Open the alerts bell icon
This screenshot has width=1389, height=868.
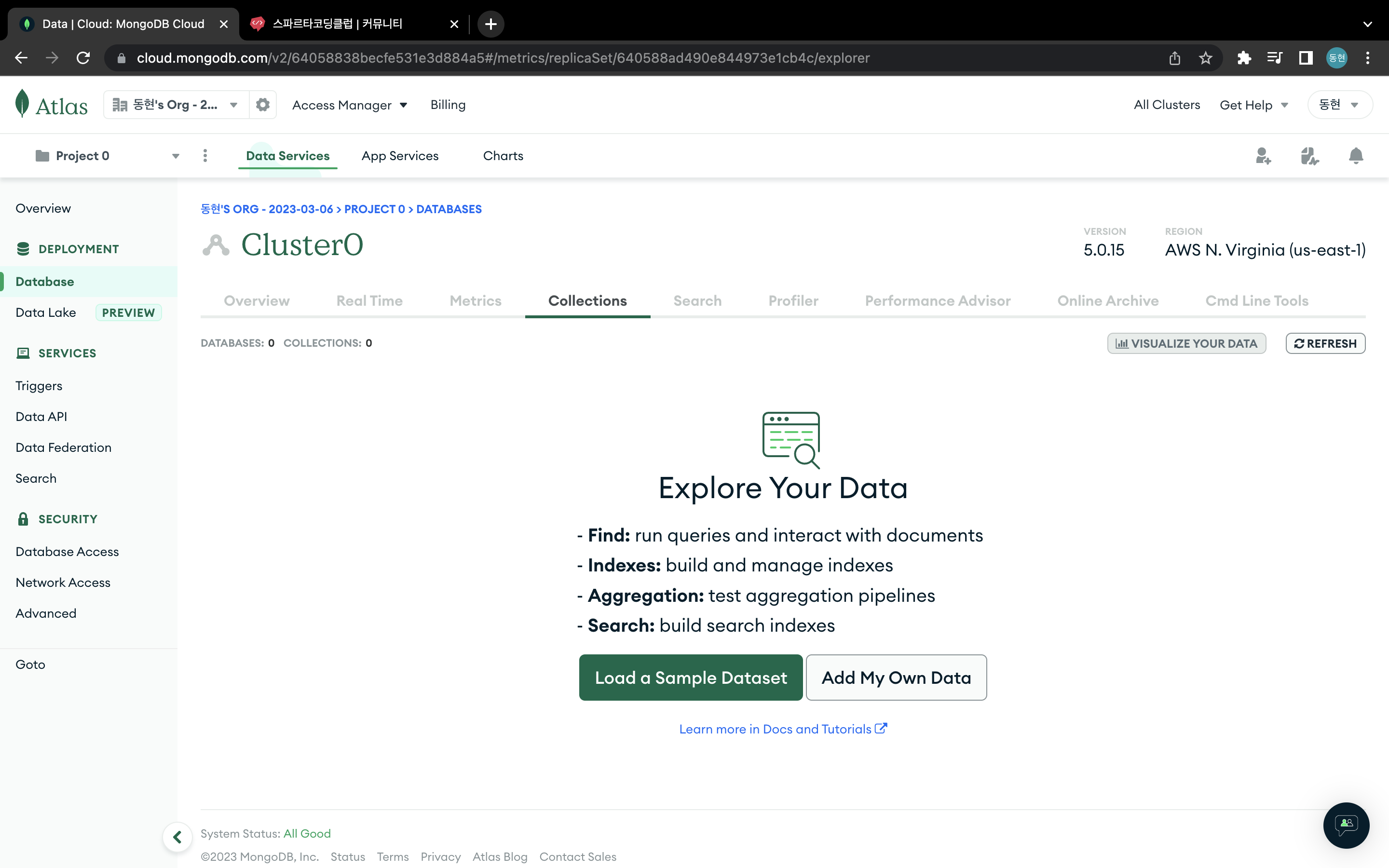tap(1356, 156)
